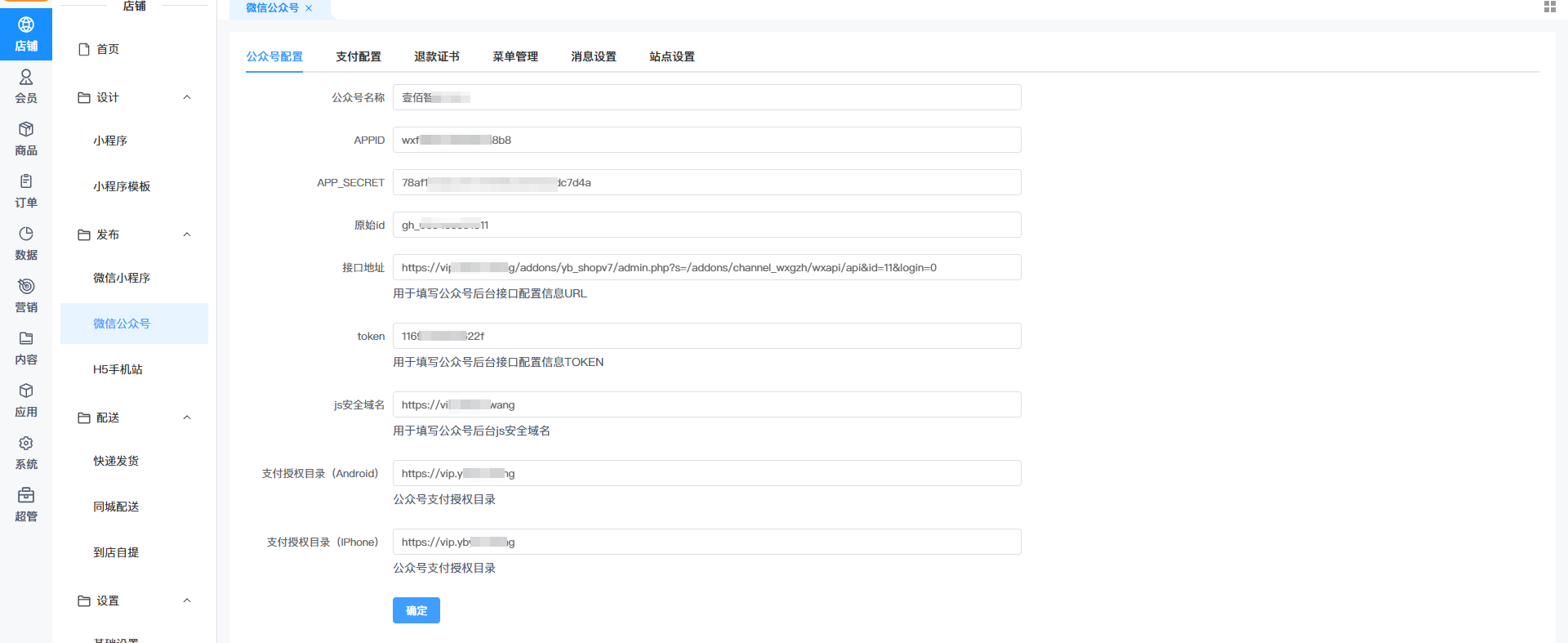The image size is (1568, 643).
Task: Click into the token input field
Action: click(x=707, y=336)
